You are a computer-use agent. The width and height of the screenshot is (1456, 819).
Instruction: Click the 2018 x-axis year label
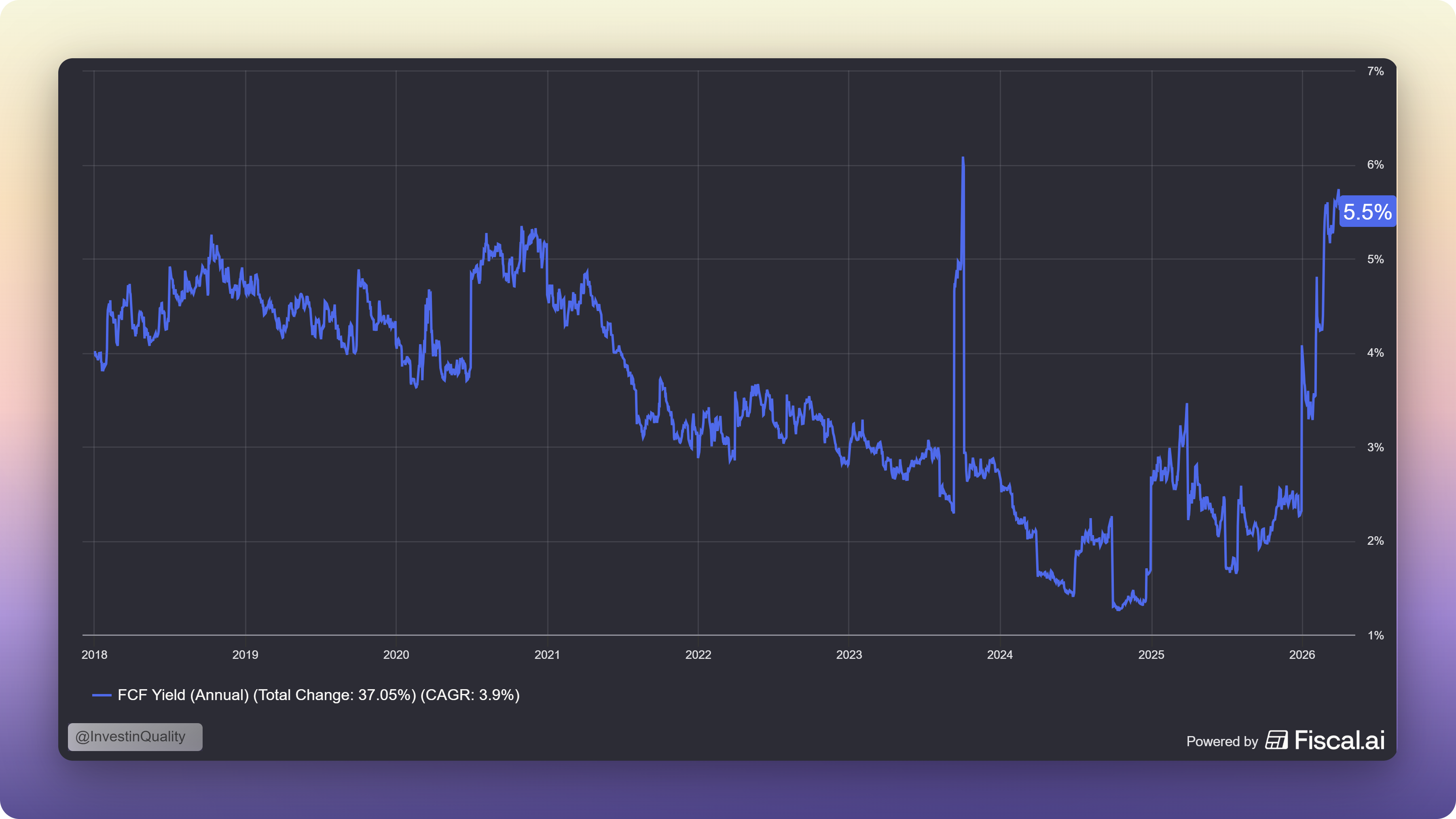point(94,654)
